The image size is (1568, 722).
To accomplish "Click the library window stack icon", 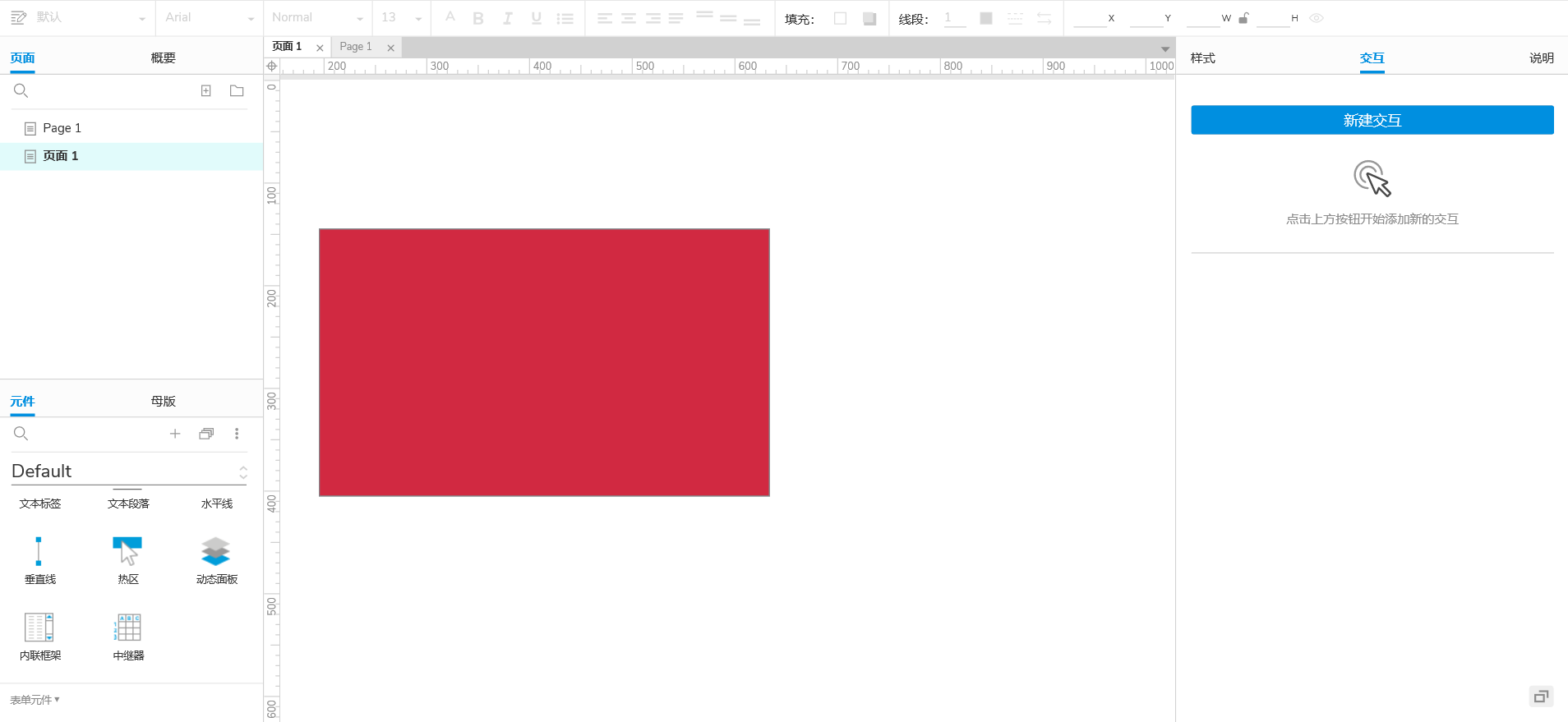I will [206, 434].
